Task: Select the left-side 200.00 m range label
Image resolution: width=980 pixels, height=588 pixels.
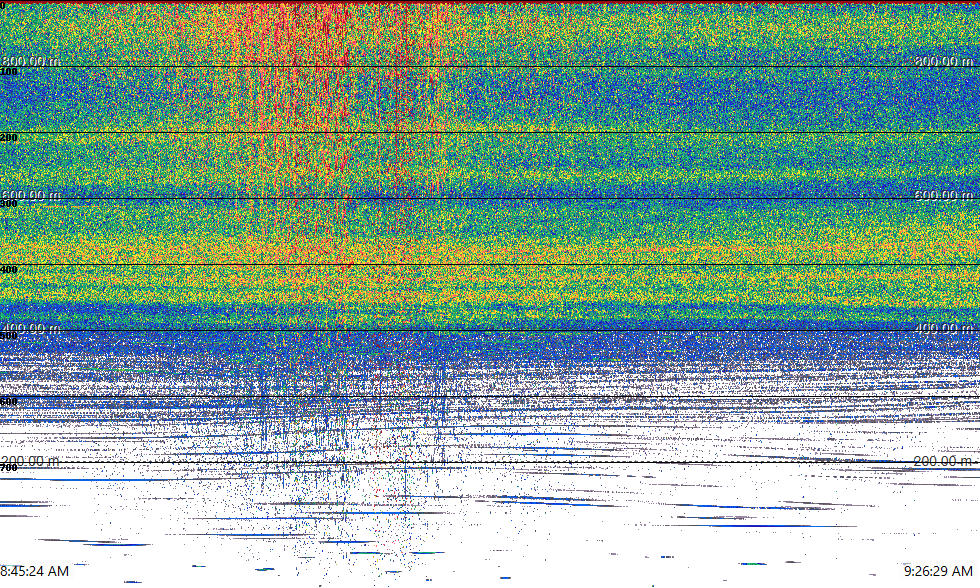Action: point(30,461)
